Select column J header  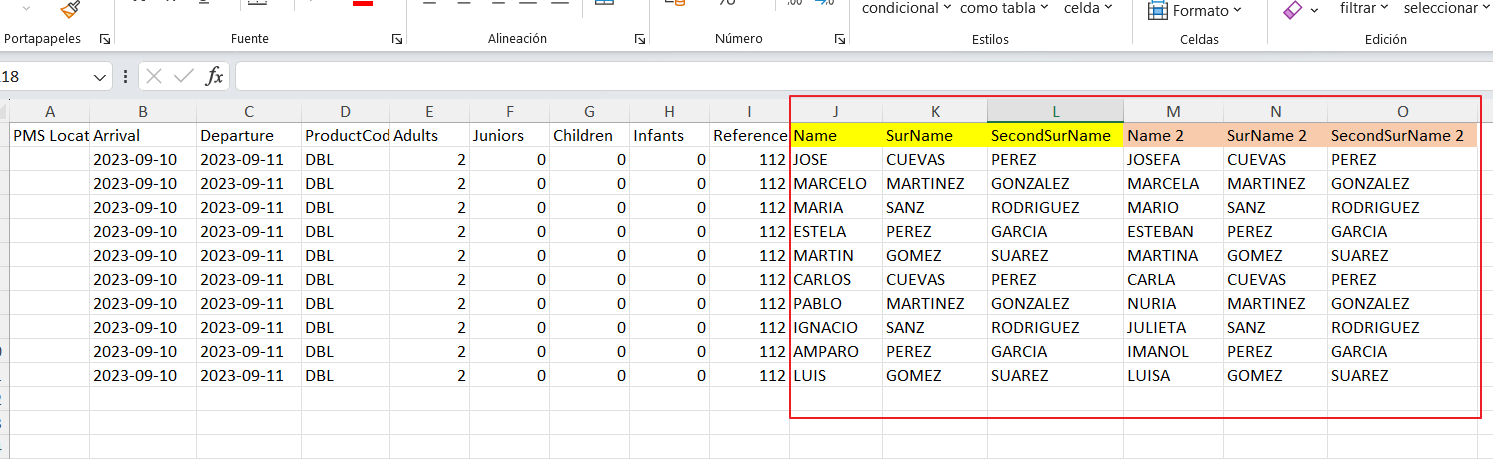point(835,111)
